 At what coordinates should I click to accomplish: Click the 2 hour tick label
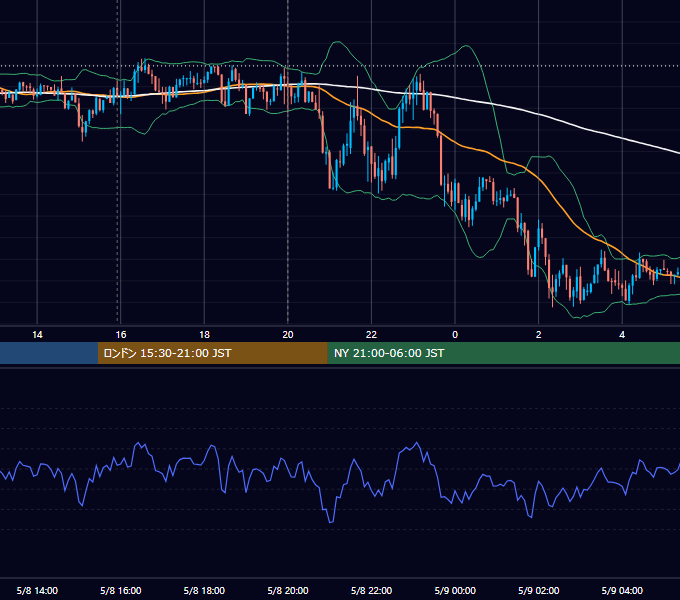[x=539, y=335]
